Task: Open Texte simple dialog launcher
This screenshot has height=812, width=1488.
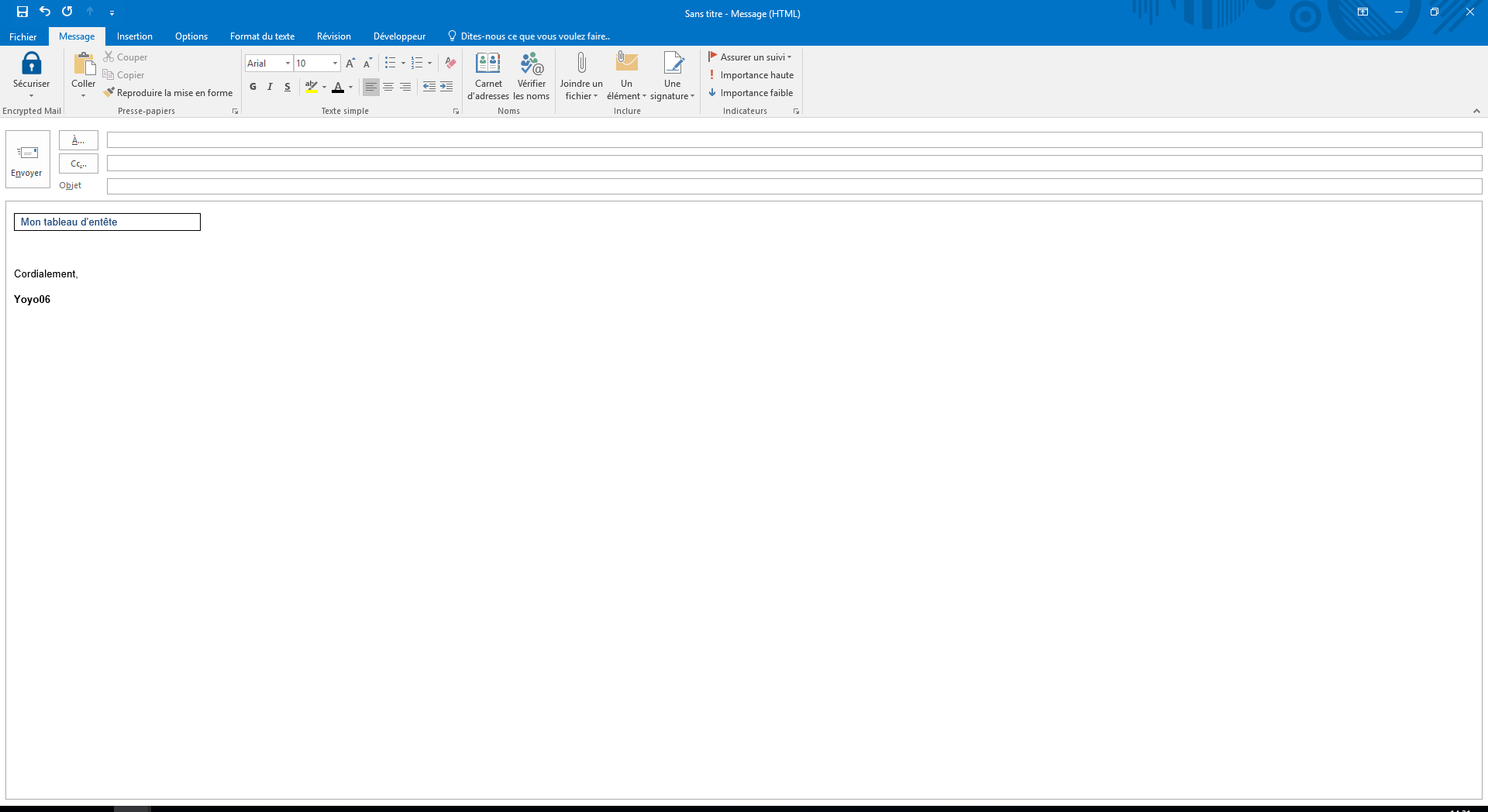Action: (456, 112)
